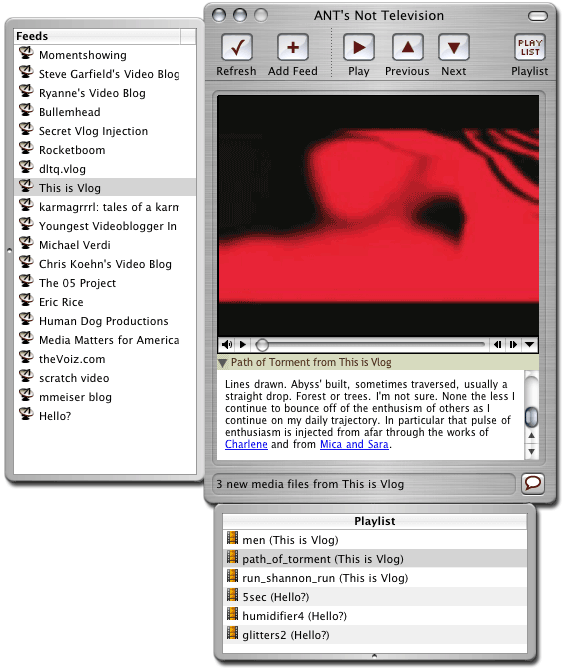The width and height of the screenshot is (563, 671).
Task: Toggle the Playlist drawer icon
Action: [x=530, y=48]
